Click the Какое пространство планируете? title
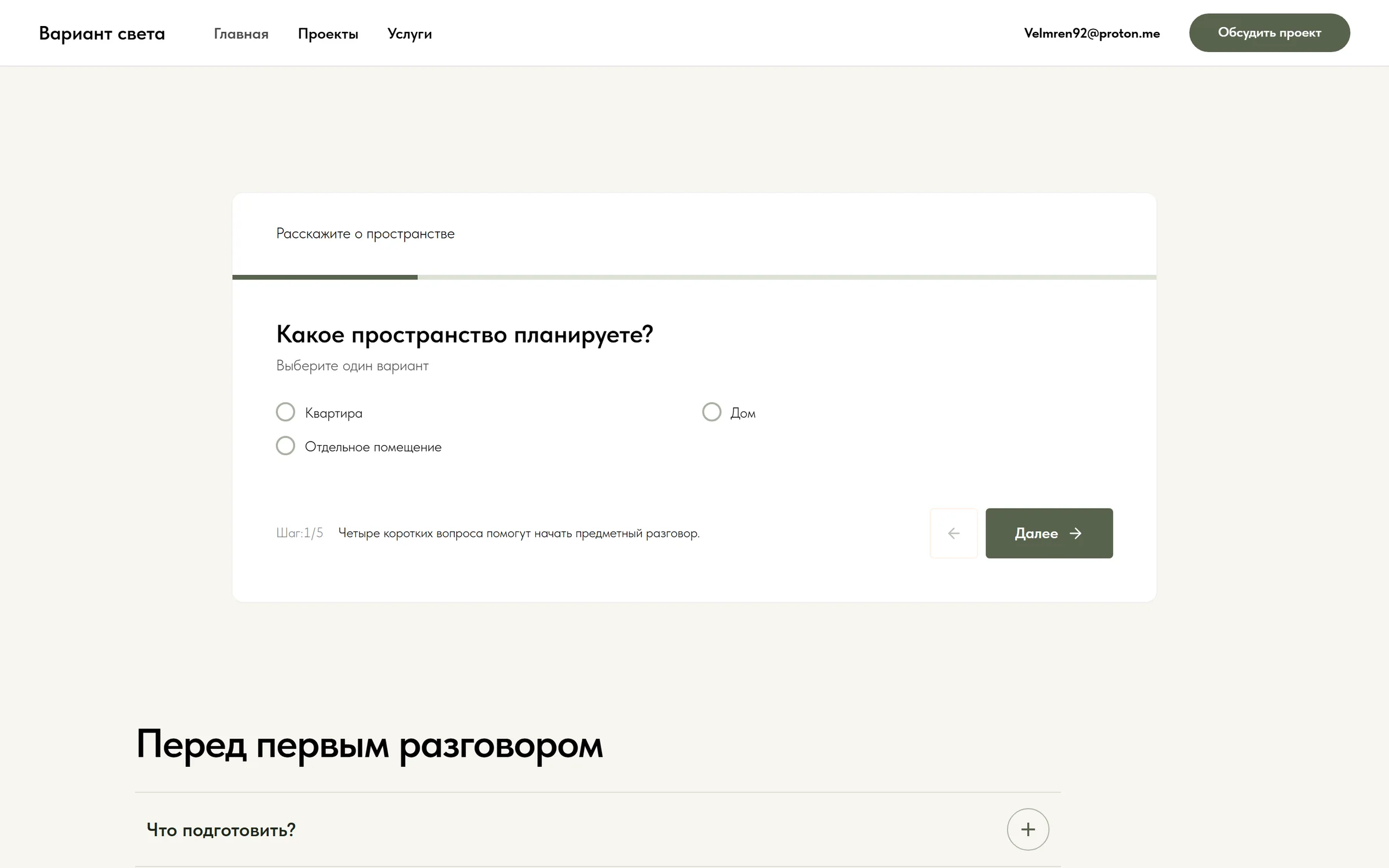1389x868 pixels. (464, 334)
